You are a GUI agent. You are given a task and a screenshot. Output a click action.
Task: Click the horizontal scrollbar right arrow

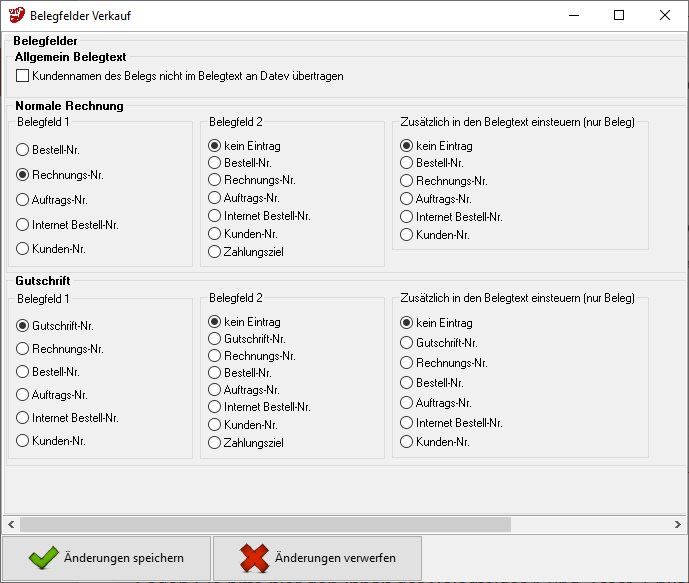pyautogui.click(x=677, y=524)
